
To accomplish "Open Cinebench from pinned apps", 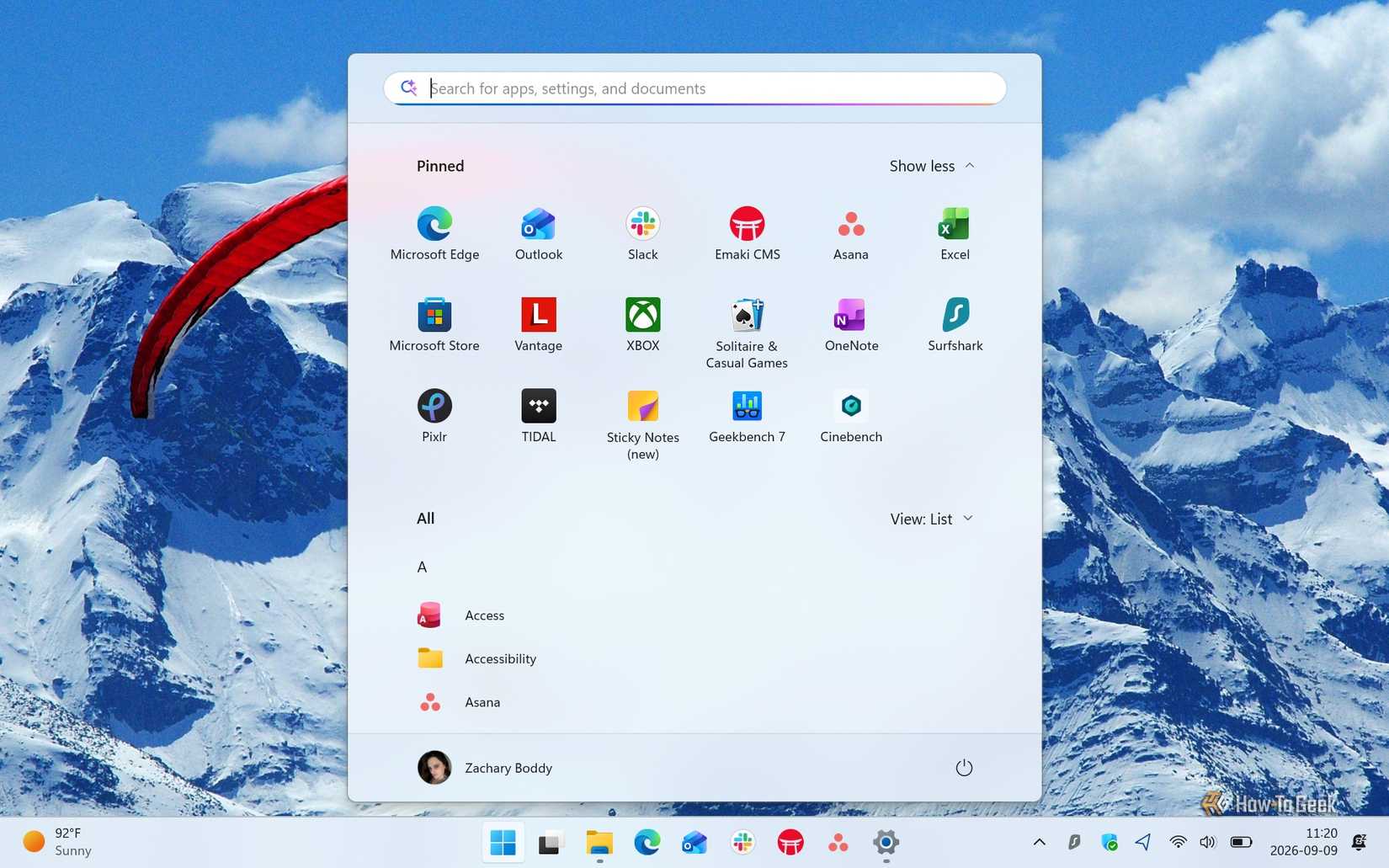I will pyautogui.click(x=851, y=416).
